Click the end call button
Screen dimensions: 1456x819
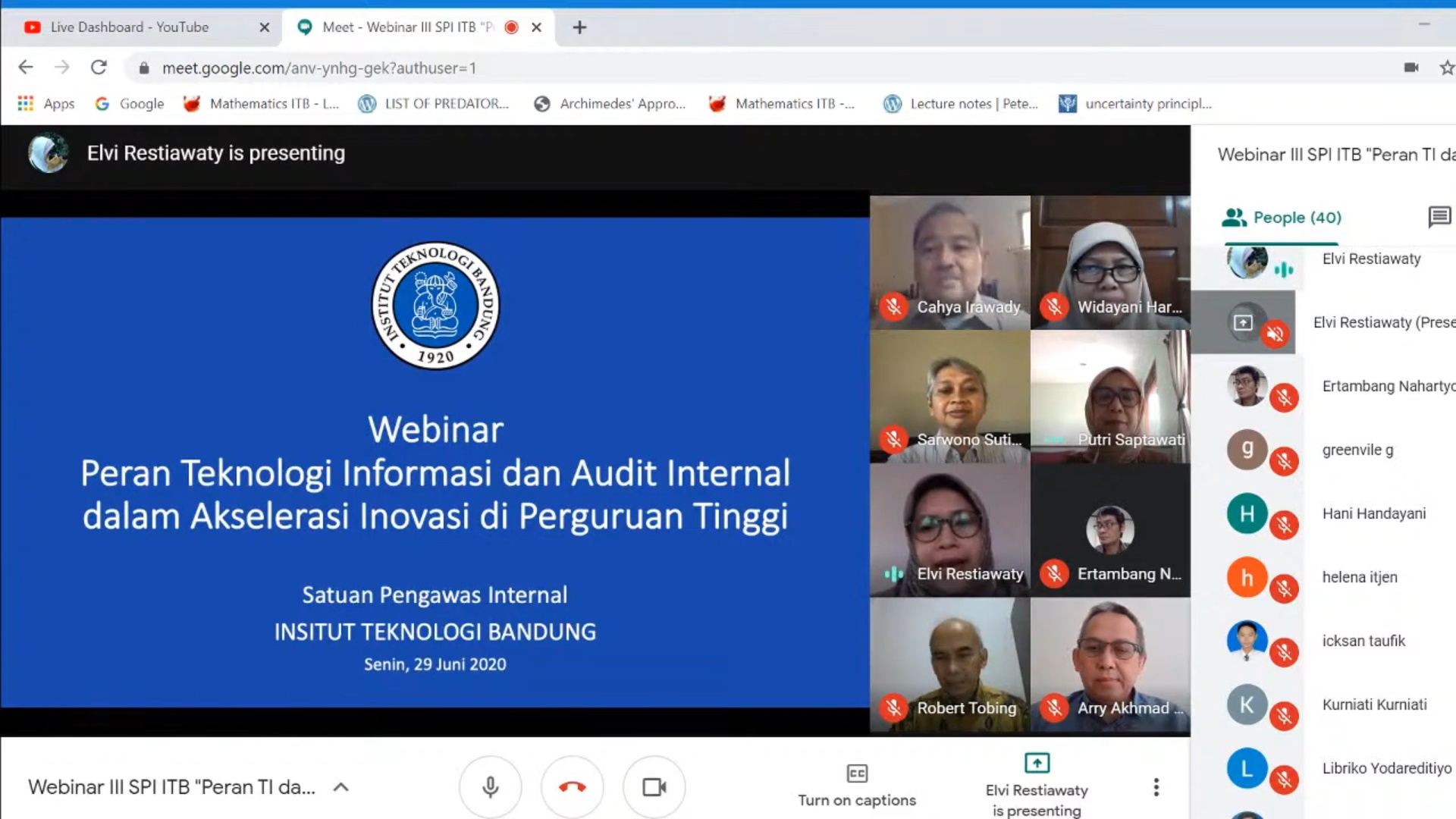(x=572, y=787)
